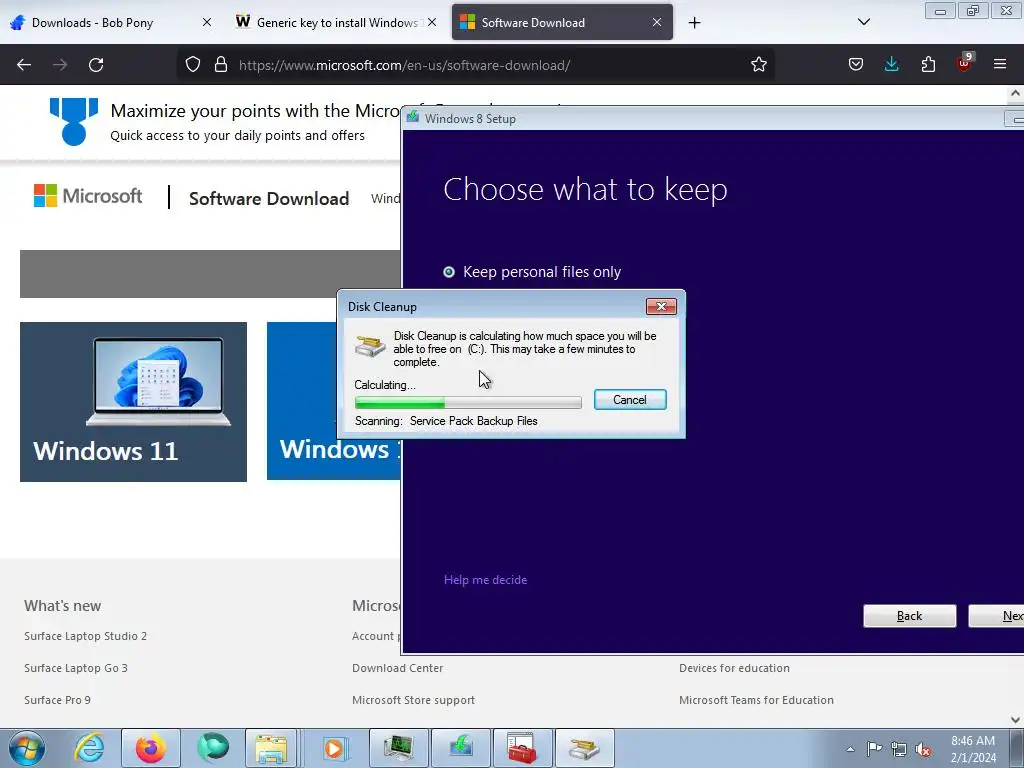Open the Firefox hamburger menu
The height and width of the screenshot is (768, 1024).
[x=1000, y=65]
